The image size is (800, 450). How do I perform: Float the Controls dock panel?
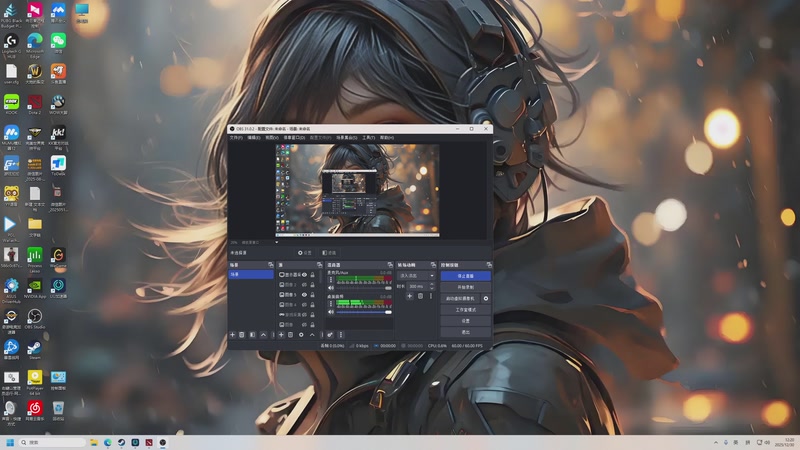coord(489,265)
